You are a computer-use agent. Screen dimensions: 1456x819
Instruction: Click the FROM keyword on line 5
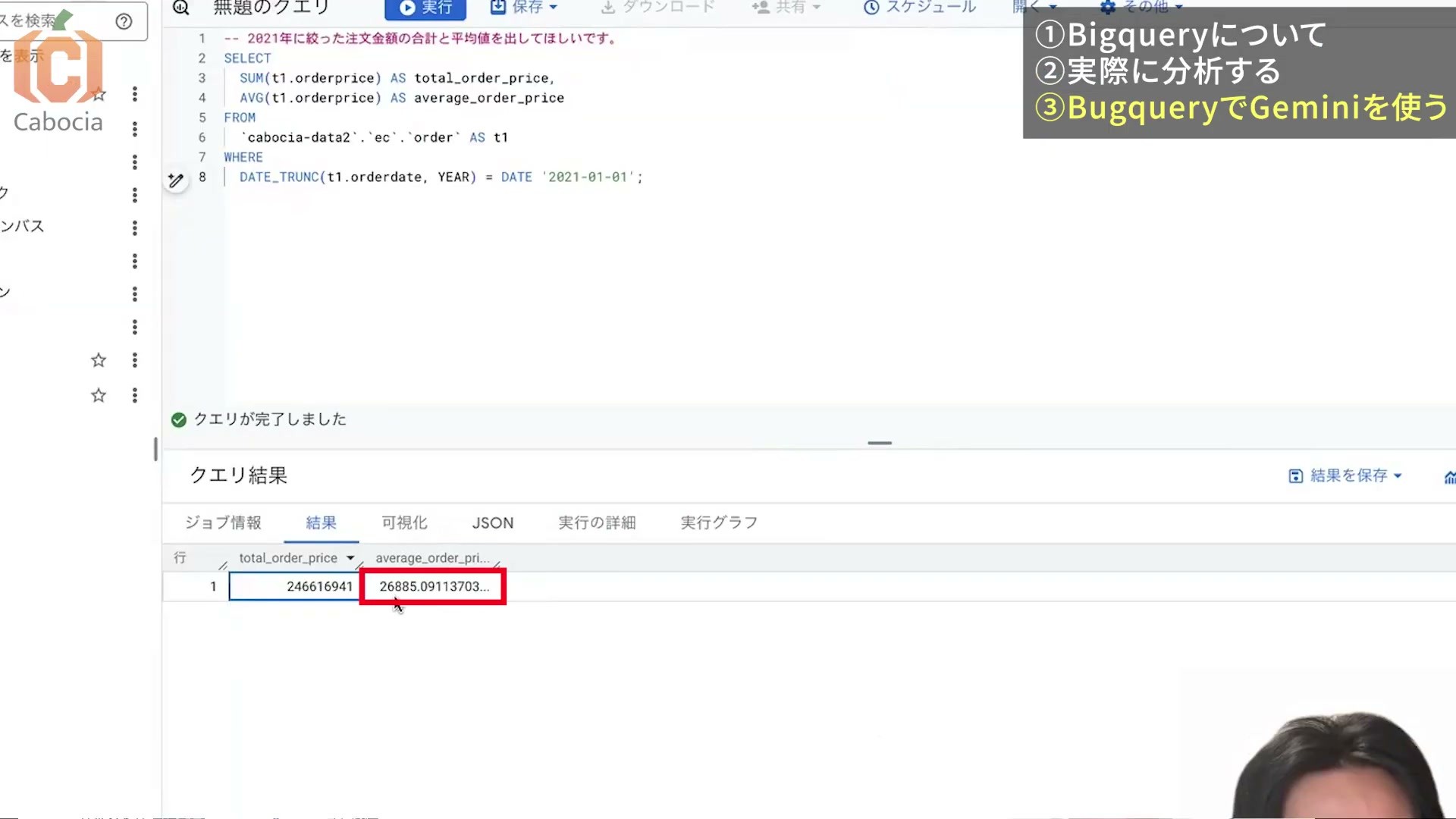click(240, 118)
